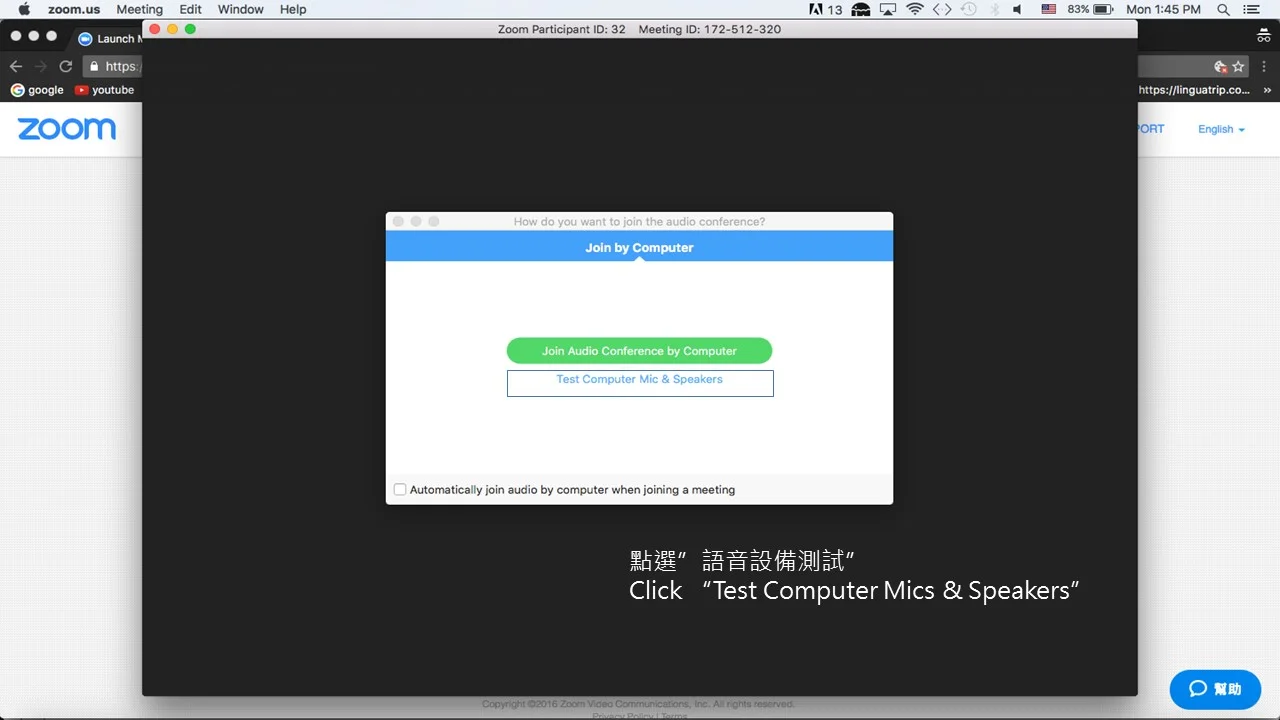This screenshot has width=1280, height=720.
Task: Open the Help menu
Action: coord(293,9)
